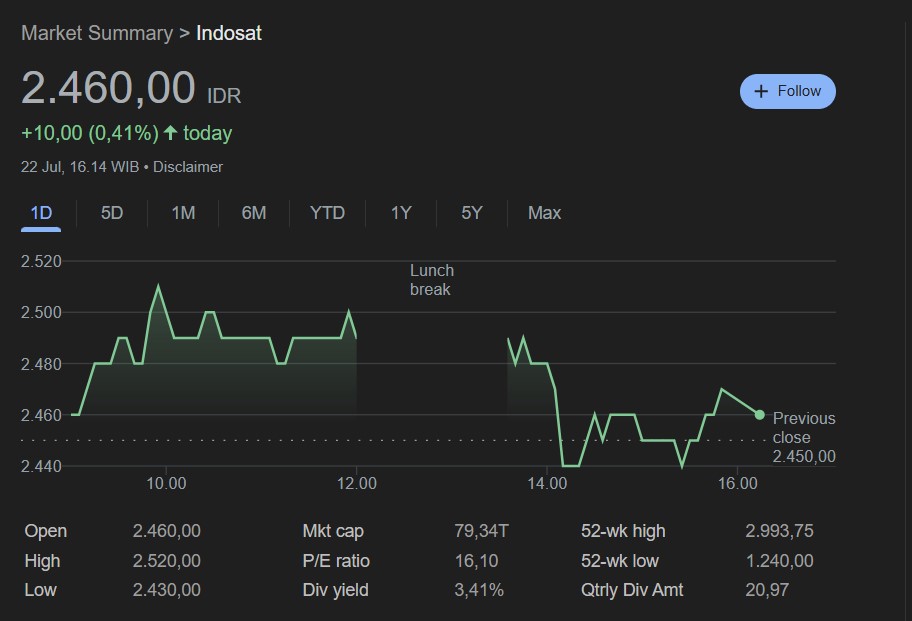View the 1Y price history tab
The image size is (912, 621).
coord(401,213)
